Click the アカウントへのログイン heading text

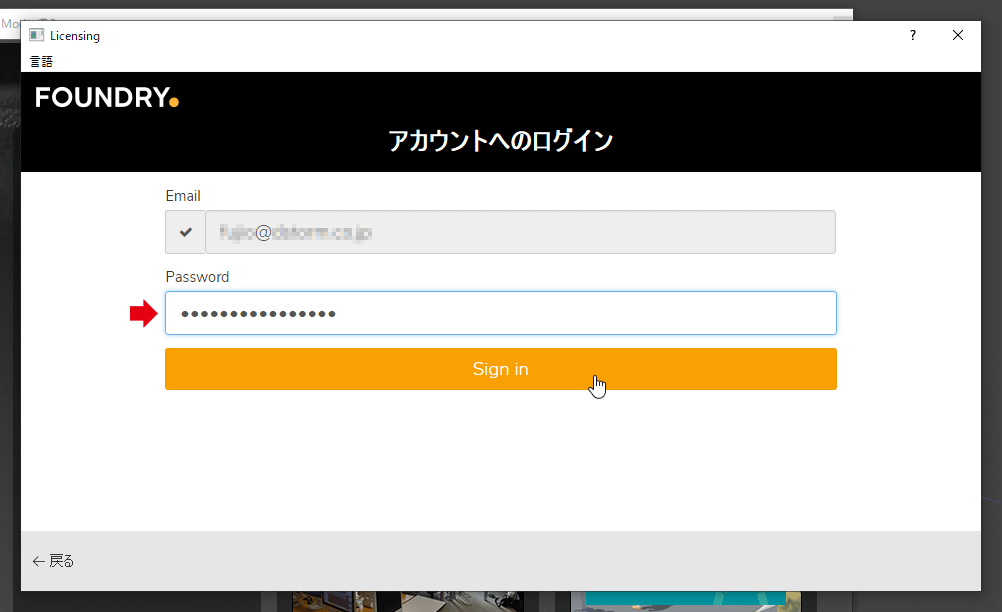(x=500, y=141)
